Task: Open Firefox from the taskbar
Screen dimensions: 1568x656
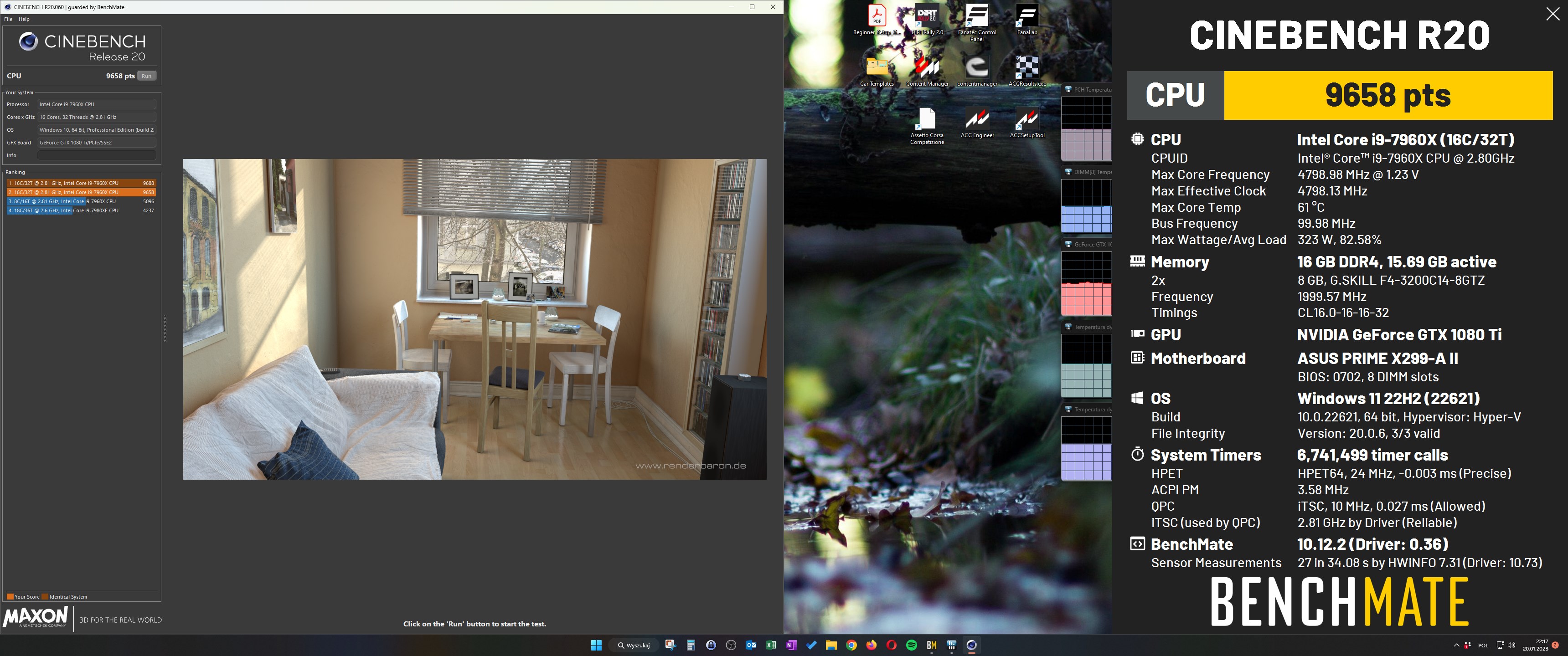Action: point(872,645)
